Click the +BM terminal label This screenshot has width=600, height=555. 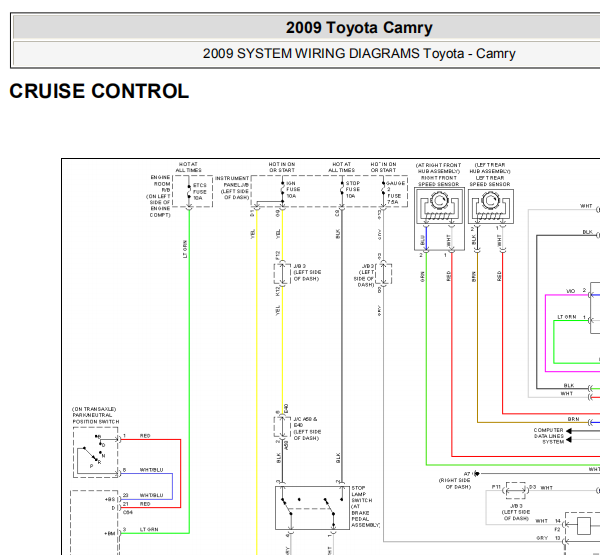[109, 534]
